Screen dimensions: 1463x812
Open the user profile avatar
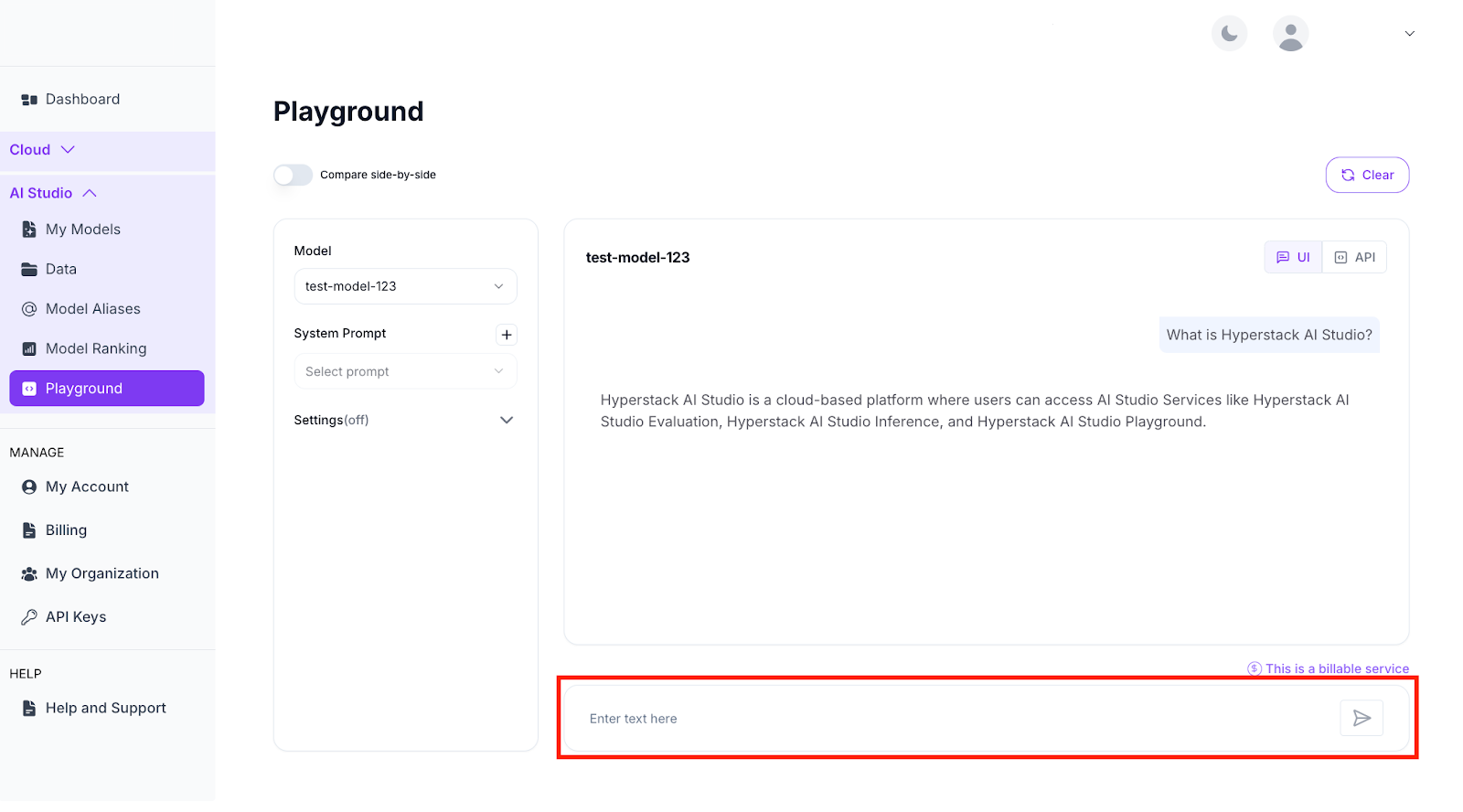point(1290,34)
